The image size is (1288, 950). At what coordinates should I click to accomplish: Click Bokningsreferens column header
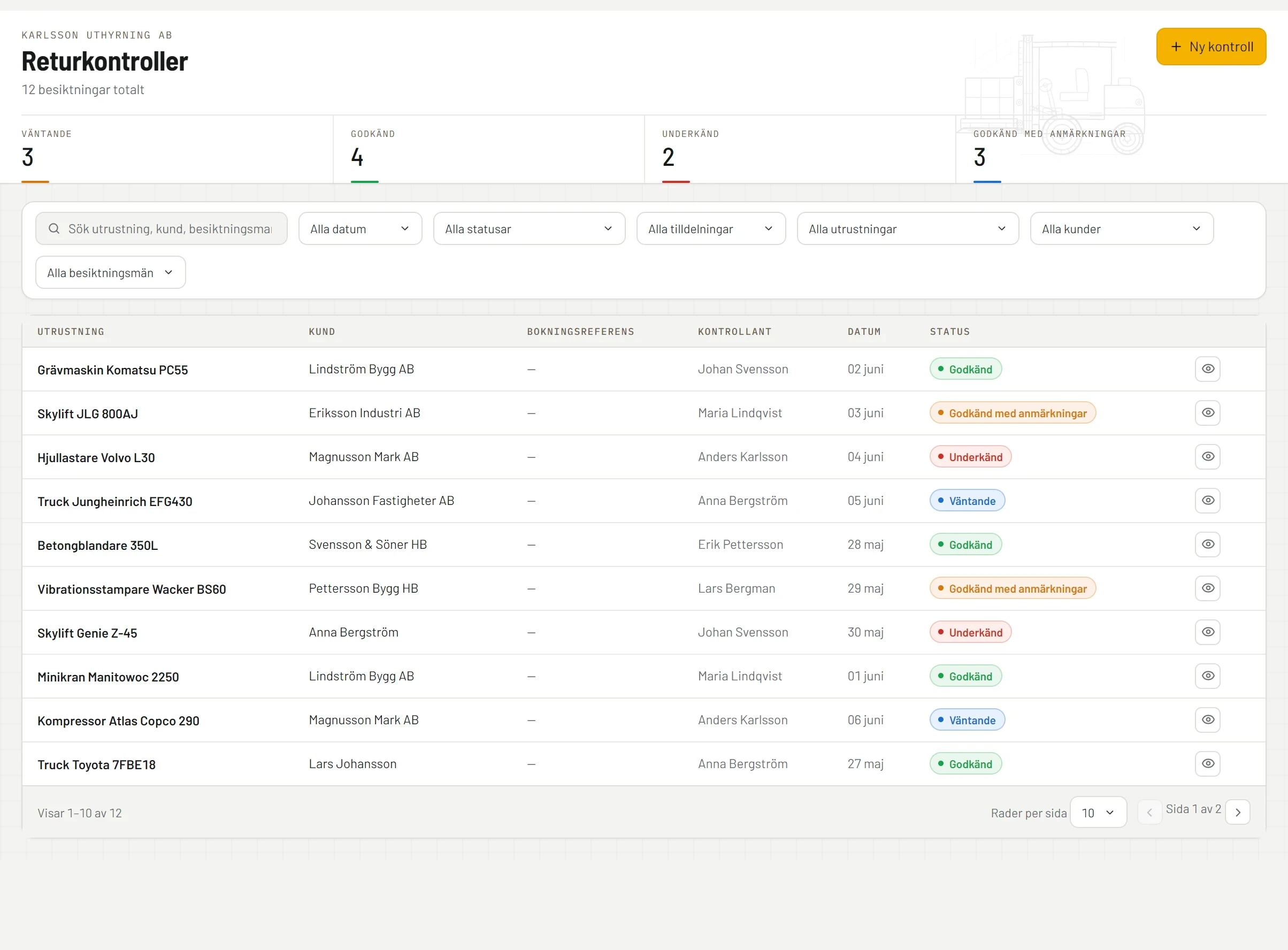click(x=580, y=332)
